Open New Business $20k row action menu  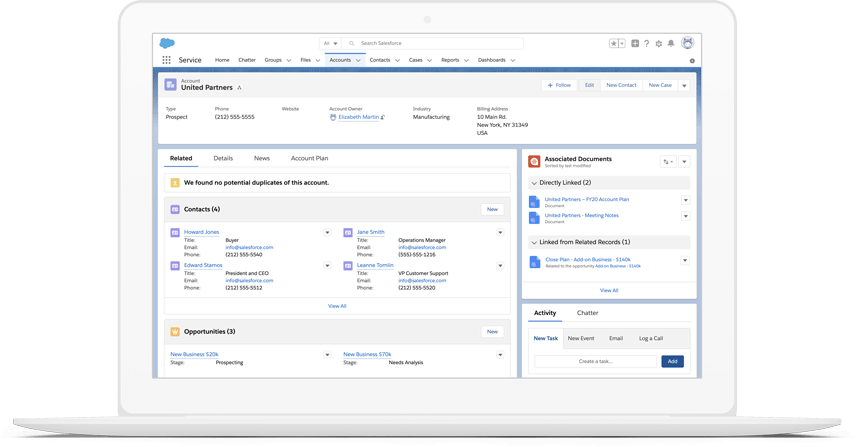327,355
